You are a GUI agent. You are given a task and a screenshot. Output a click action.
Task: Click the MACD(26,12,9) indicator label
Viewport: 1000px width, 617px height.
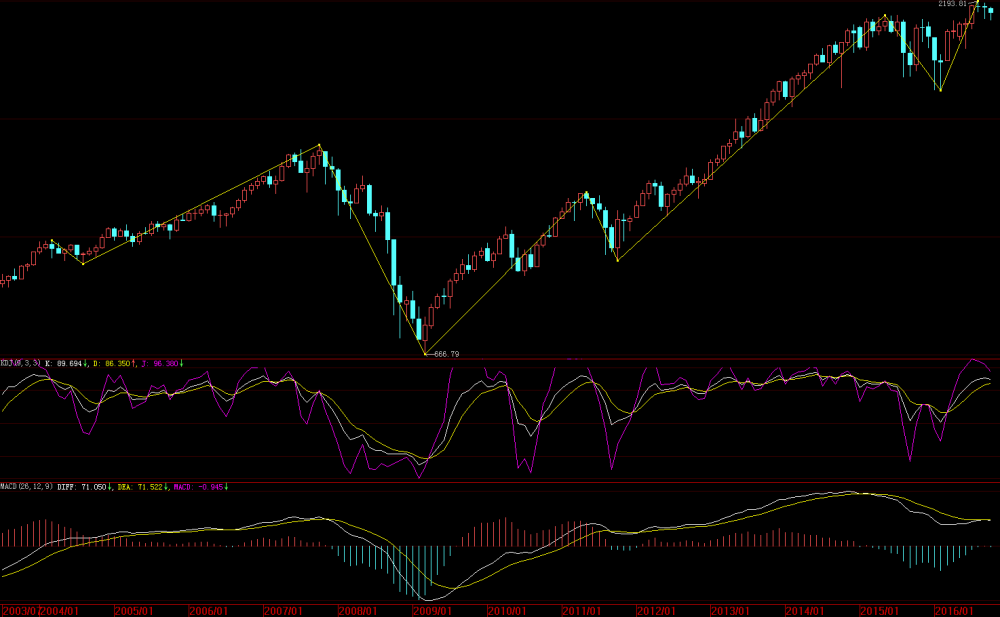coord(24,487)
